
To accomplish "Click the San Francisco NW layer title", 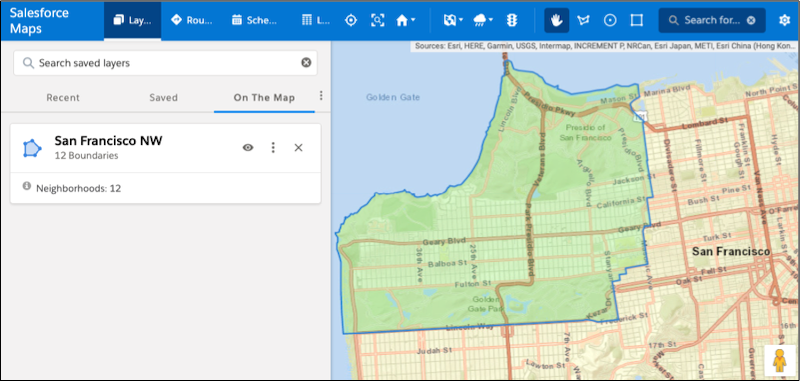I will [108, 141].
